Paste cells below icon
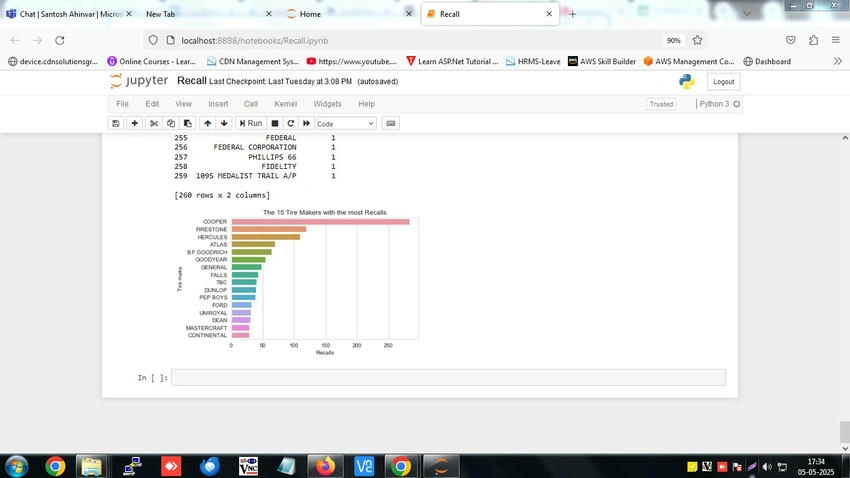 click(188, 124)
